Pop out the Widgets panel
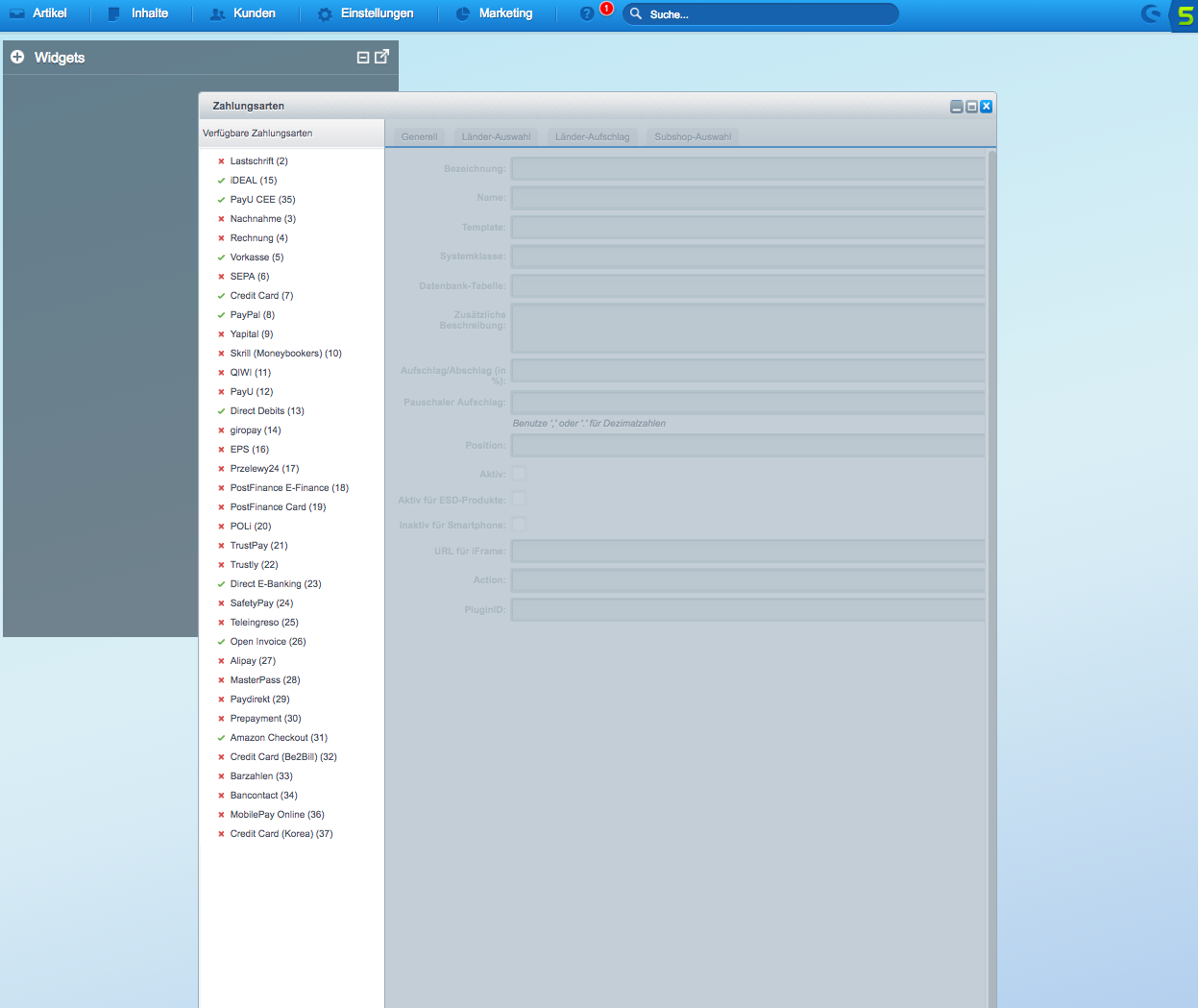 pos(381,57)
